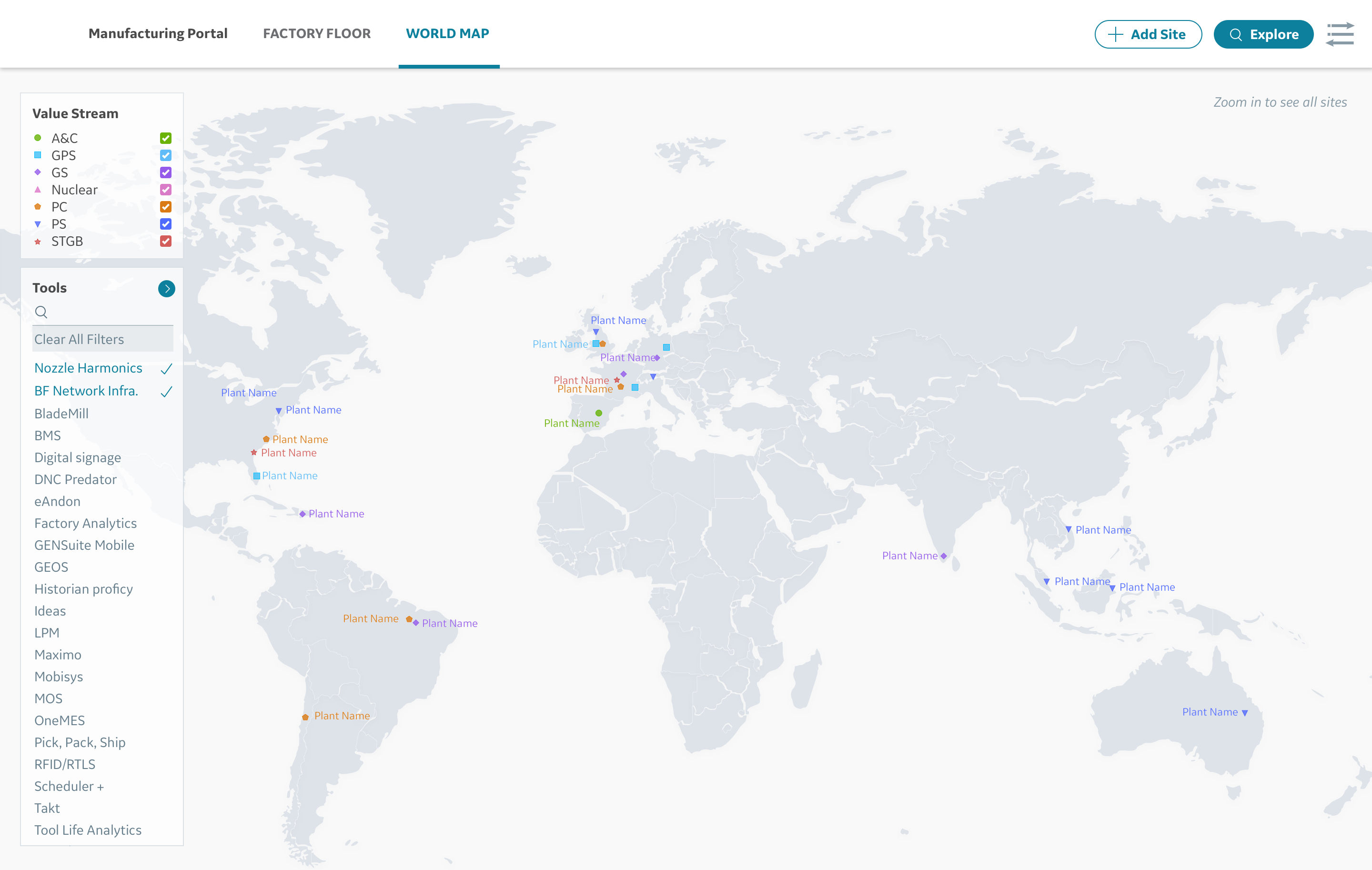Viewport: 1372px width, 870px height.
Task: Deselect BF Network Infra. tool filter
Action: click(86, 391)
